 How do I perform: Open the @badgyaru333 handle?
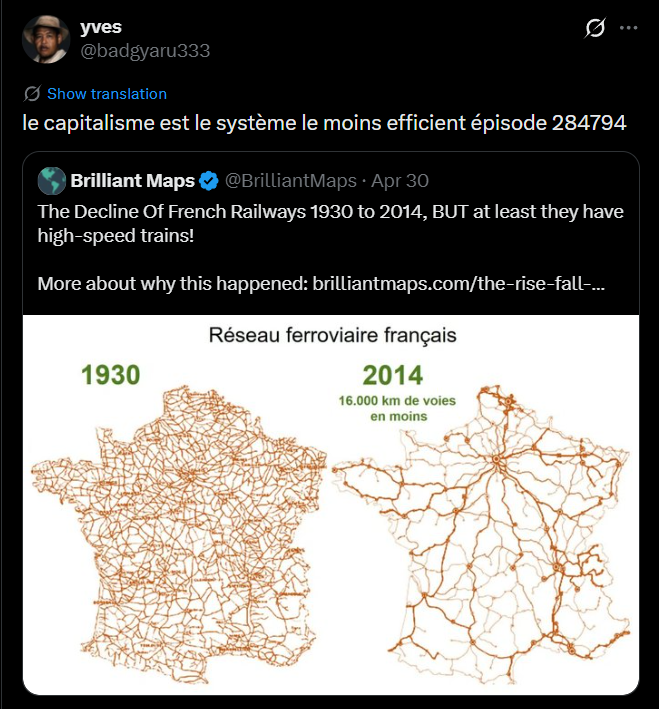click(x=145, y=51)
